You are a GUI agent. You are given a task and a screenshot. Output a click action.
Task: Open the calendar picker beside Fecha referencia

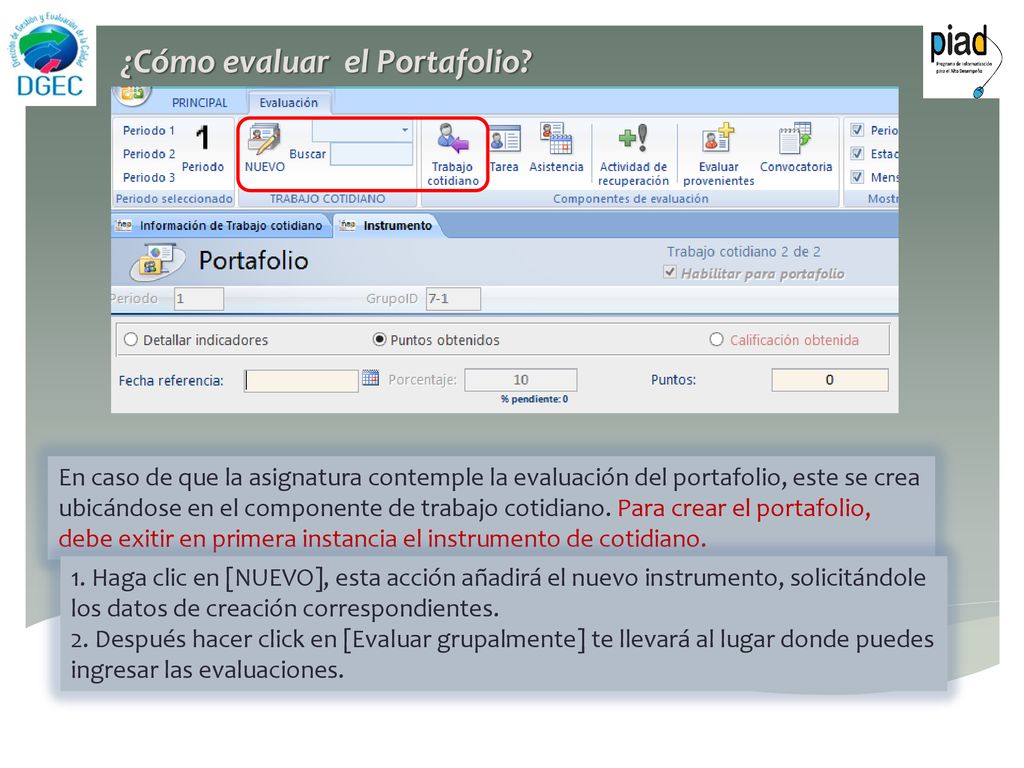tap(370, 378)
